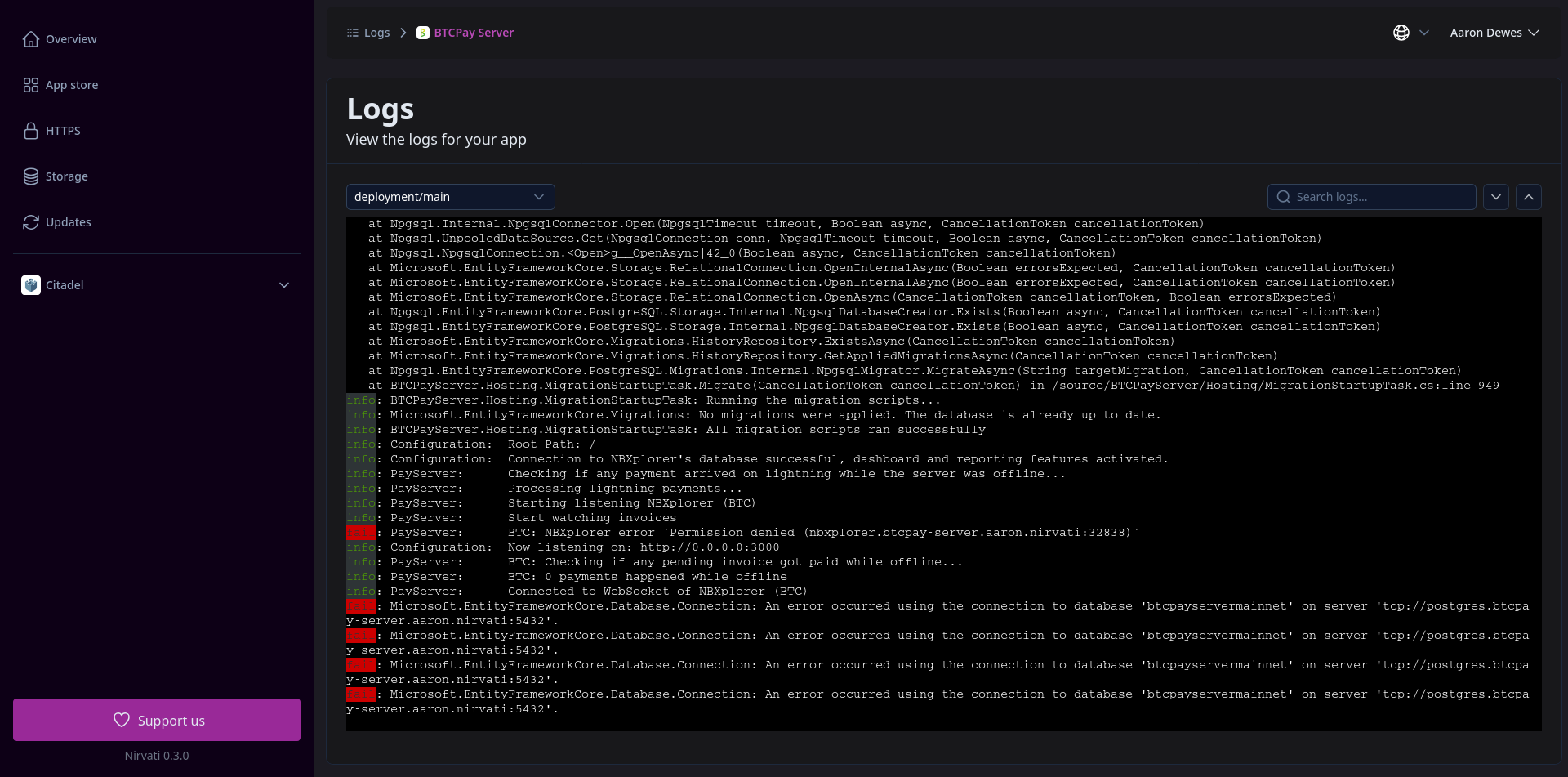
Task: Click the heart icon inside Support us
Action: click(x=121, y=720)
